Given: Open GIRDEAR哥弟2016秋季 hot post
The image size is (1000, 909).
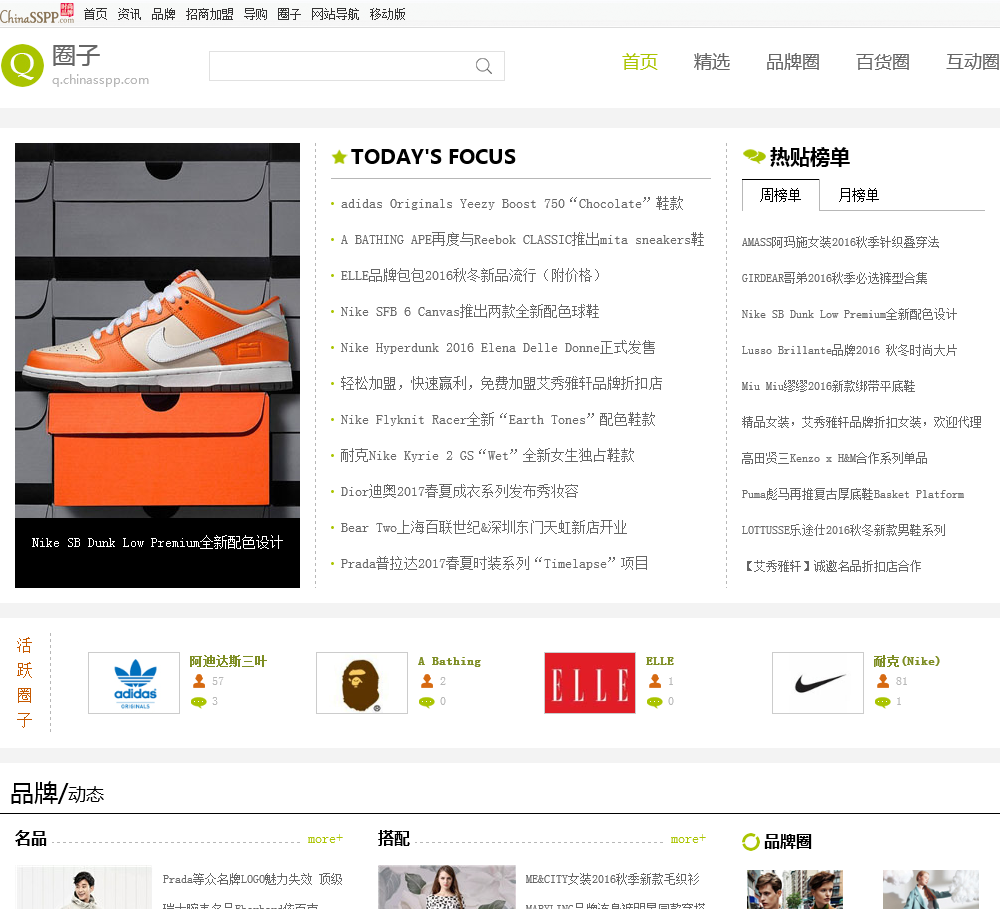Looking at the screenshot, I should pos(834,278).
